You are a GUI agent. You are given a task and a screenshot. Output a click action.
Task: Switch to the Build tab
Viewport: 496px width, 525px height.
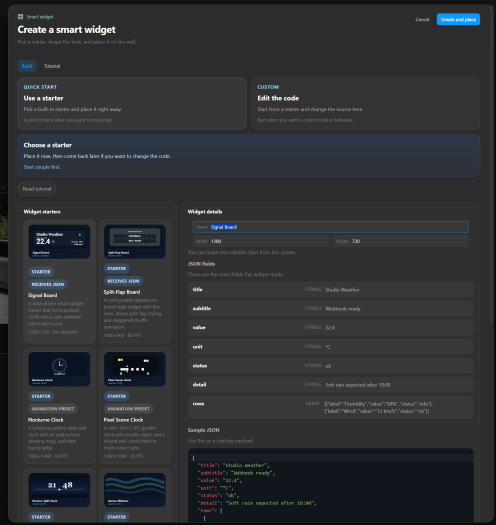click(27, 66)
